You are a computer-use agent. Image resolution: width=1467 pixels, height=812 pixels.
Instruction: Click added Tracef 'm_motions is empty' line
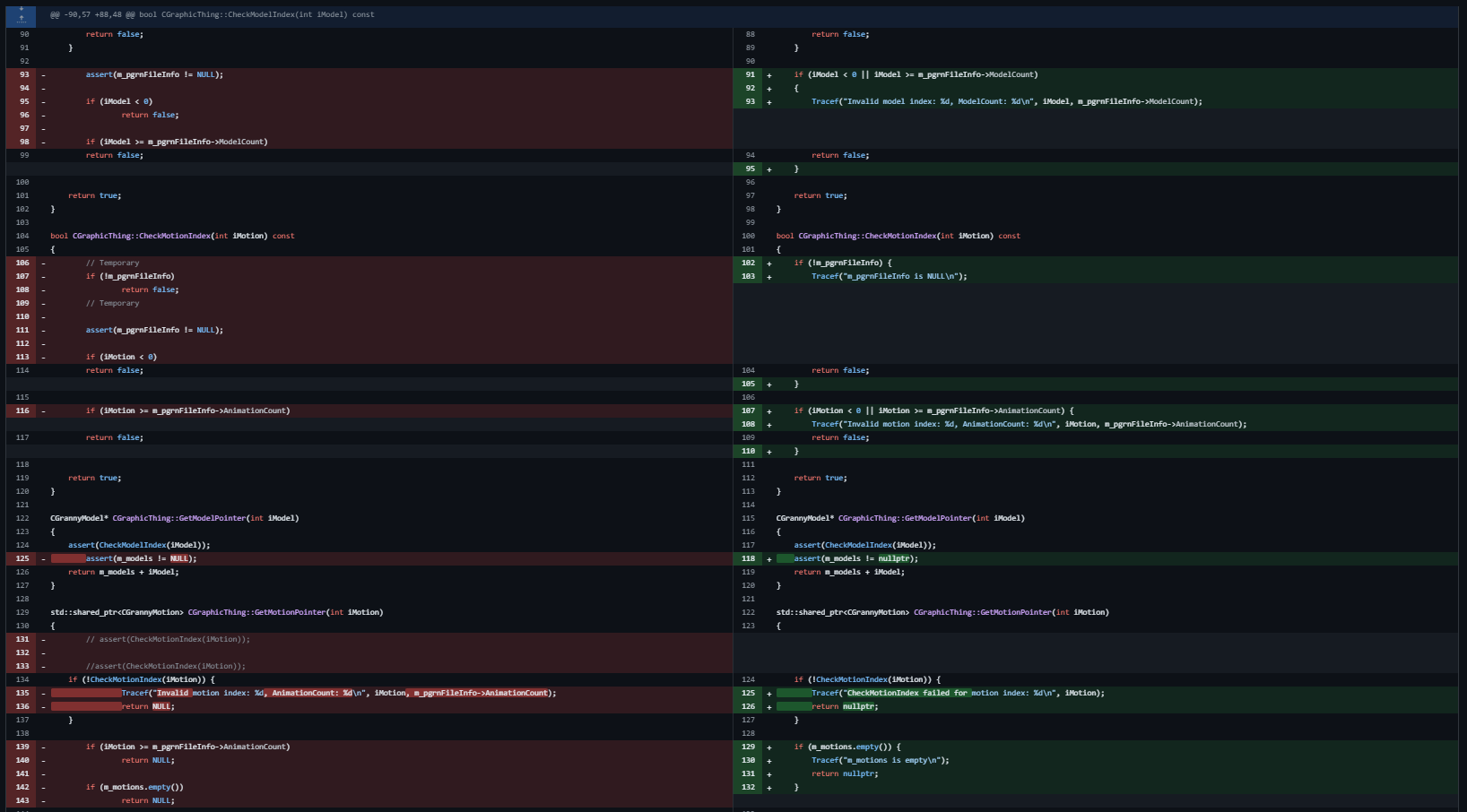881,760
